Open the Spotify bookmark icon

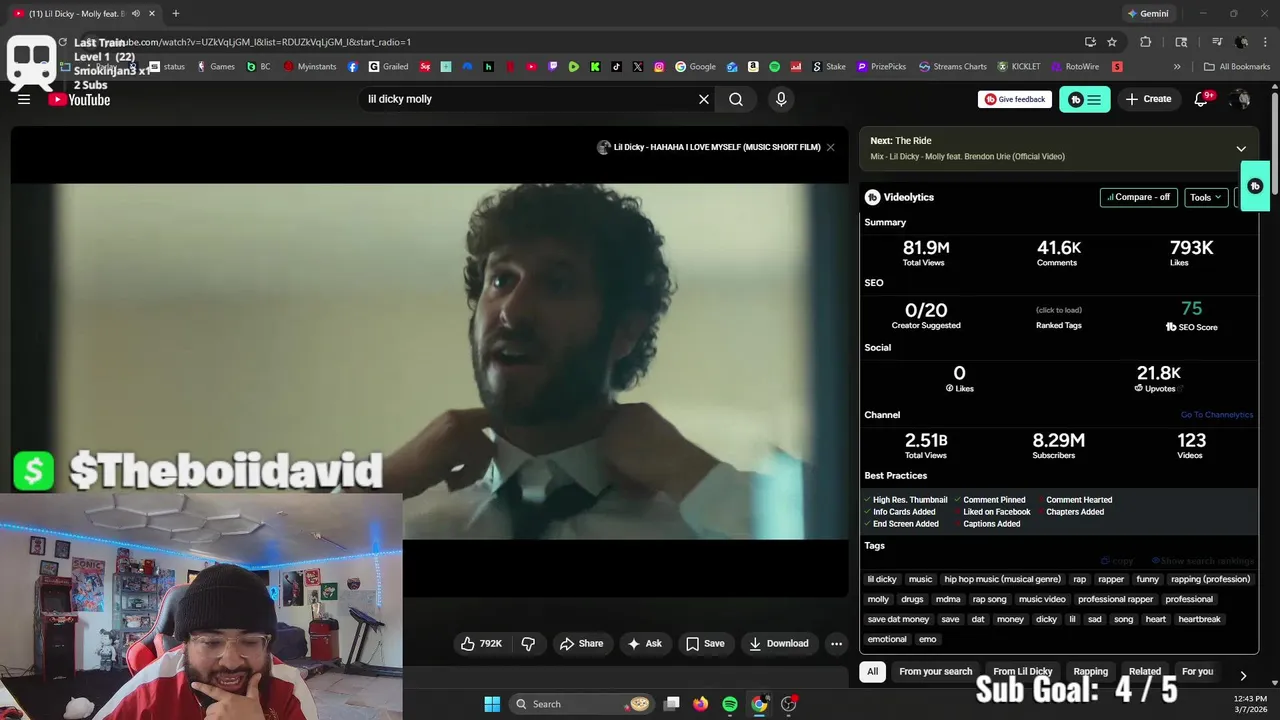(775, 67)
